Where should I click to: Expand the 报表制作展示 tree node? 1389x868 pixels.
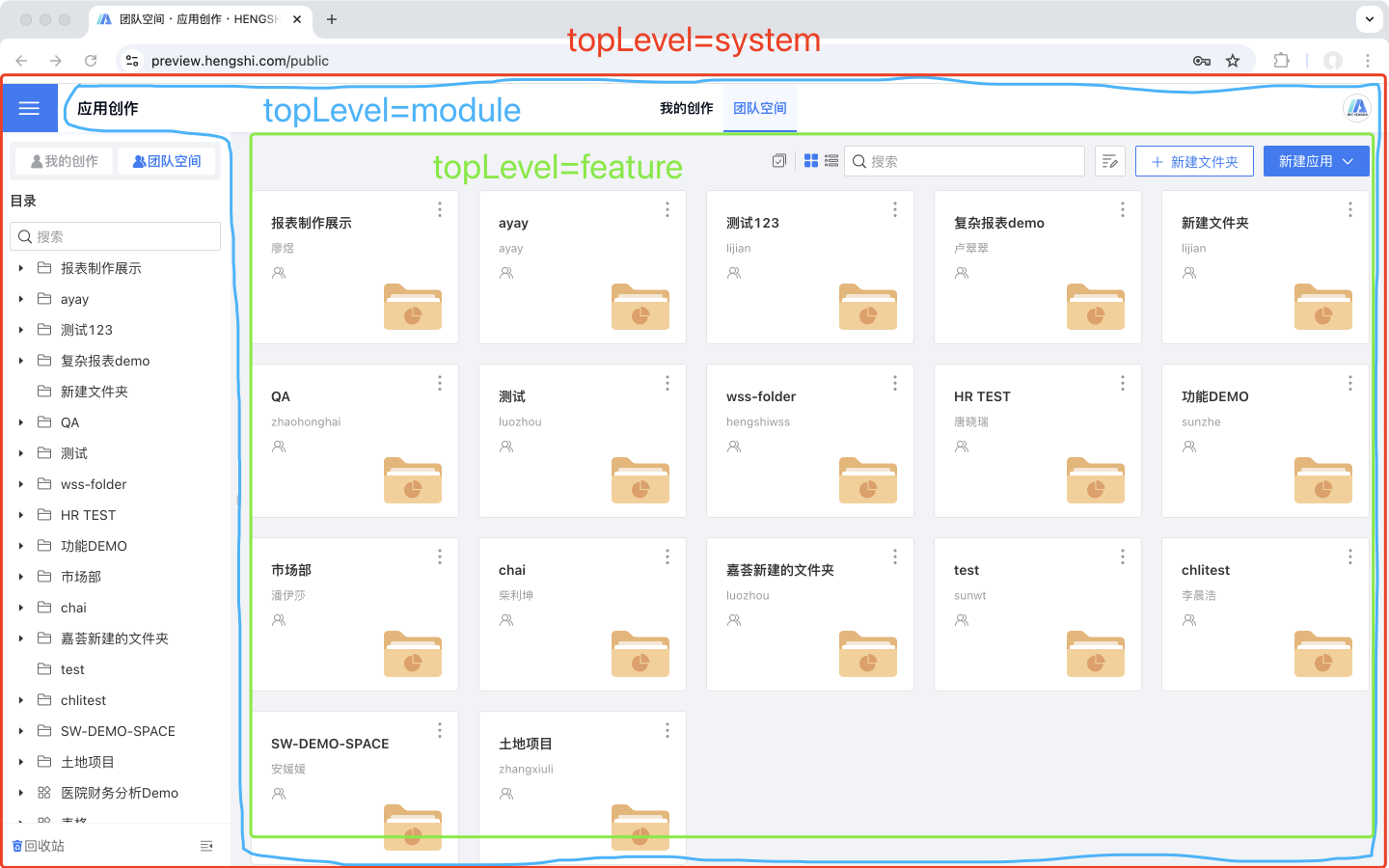pos(21,268)
